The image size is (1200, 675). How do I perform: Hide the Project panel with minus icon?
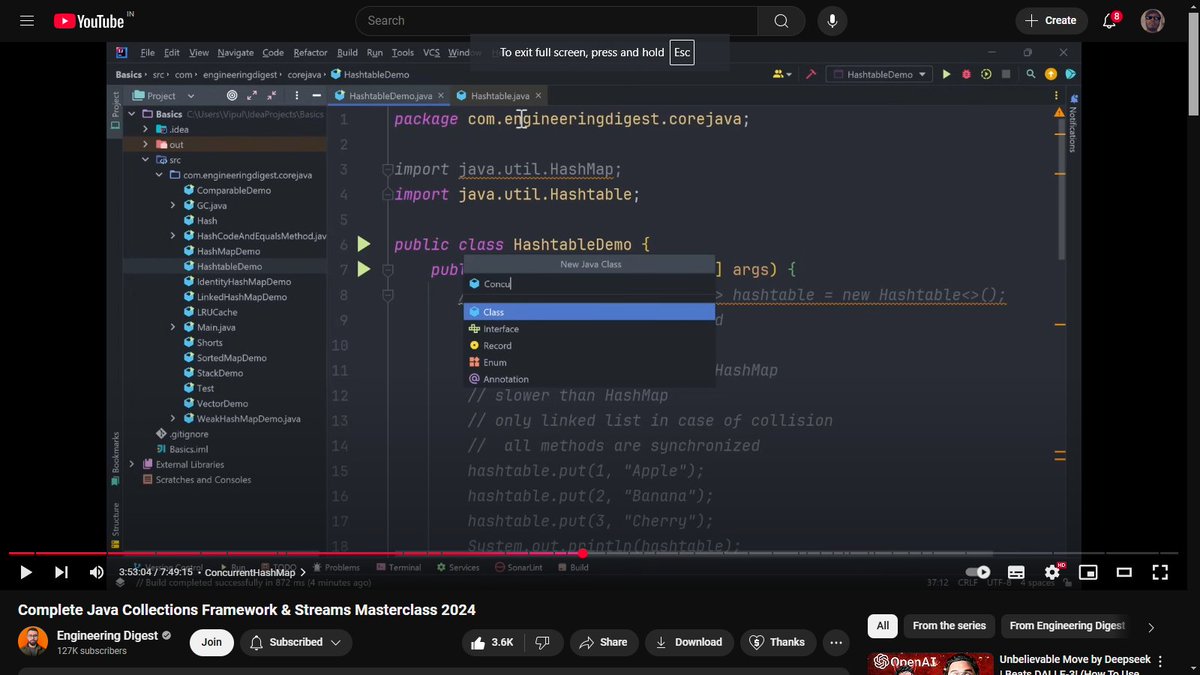pos(318,96)
